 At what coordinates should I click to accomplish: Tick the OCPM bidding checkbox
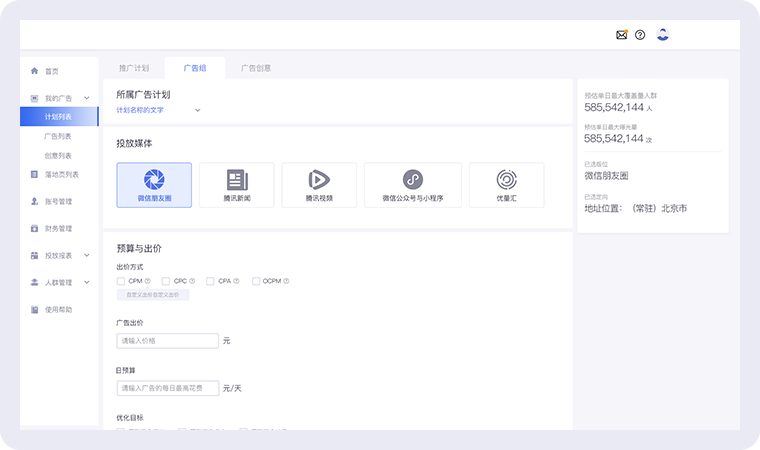click(x=256, y=281)
